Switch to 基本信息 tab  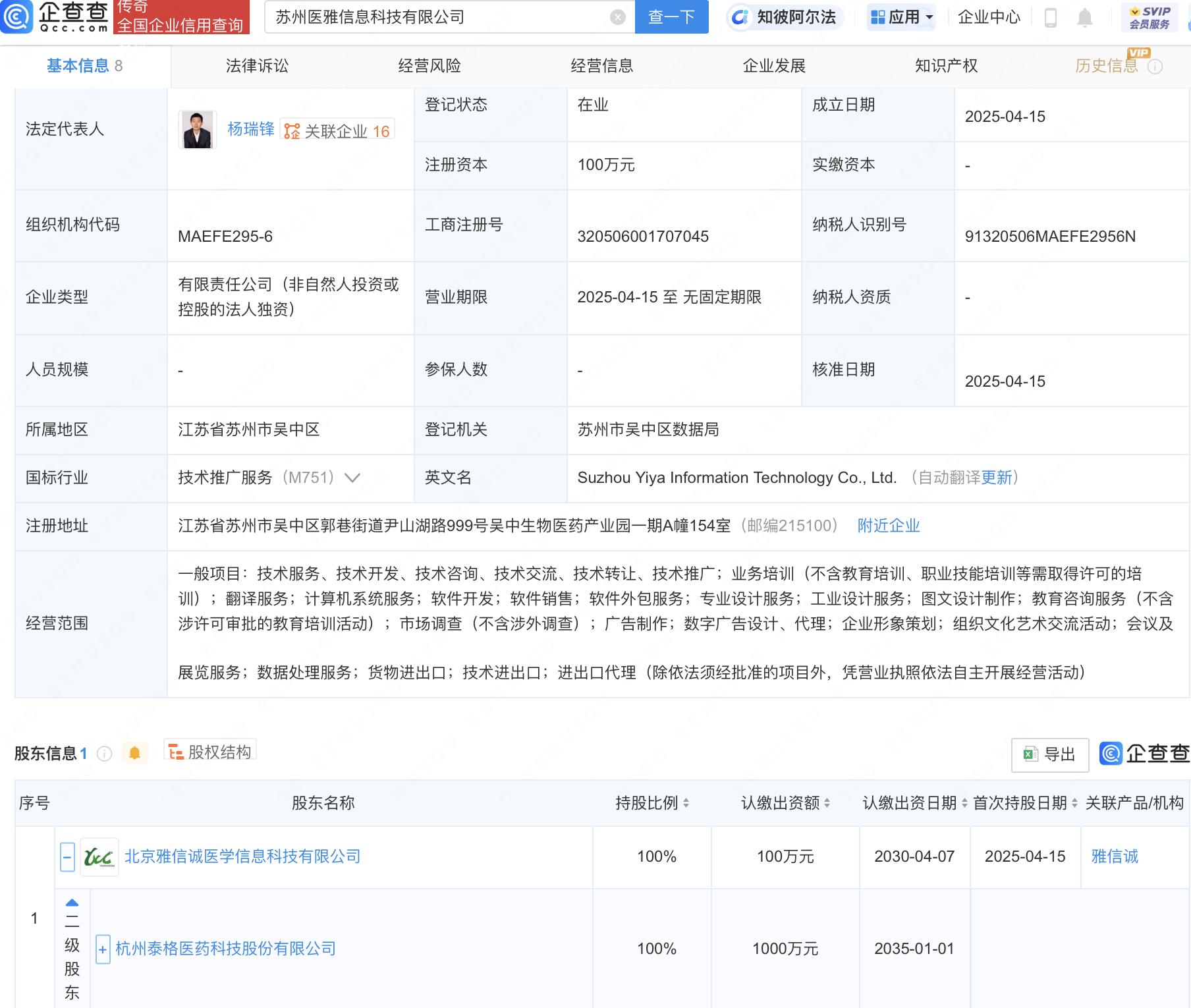tap(84, 66)
